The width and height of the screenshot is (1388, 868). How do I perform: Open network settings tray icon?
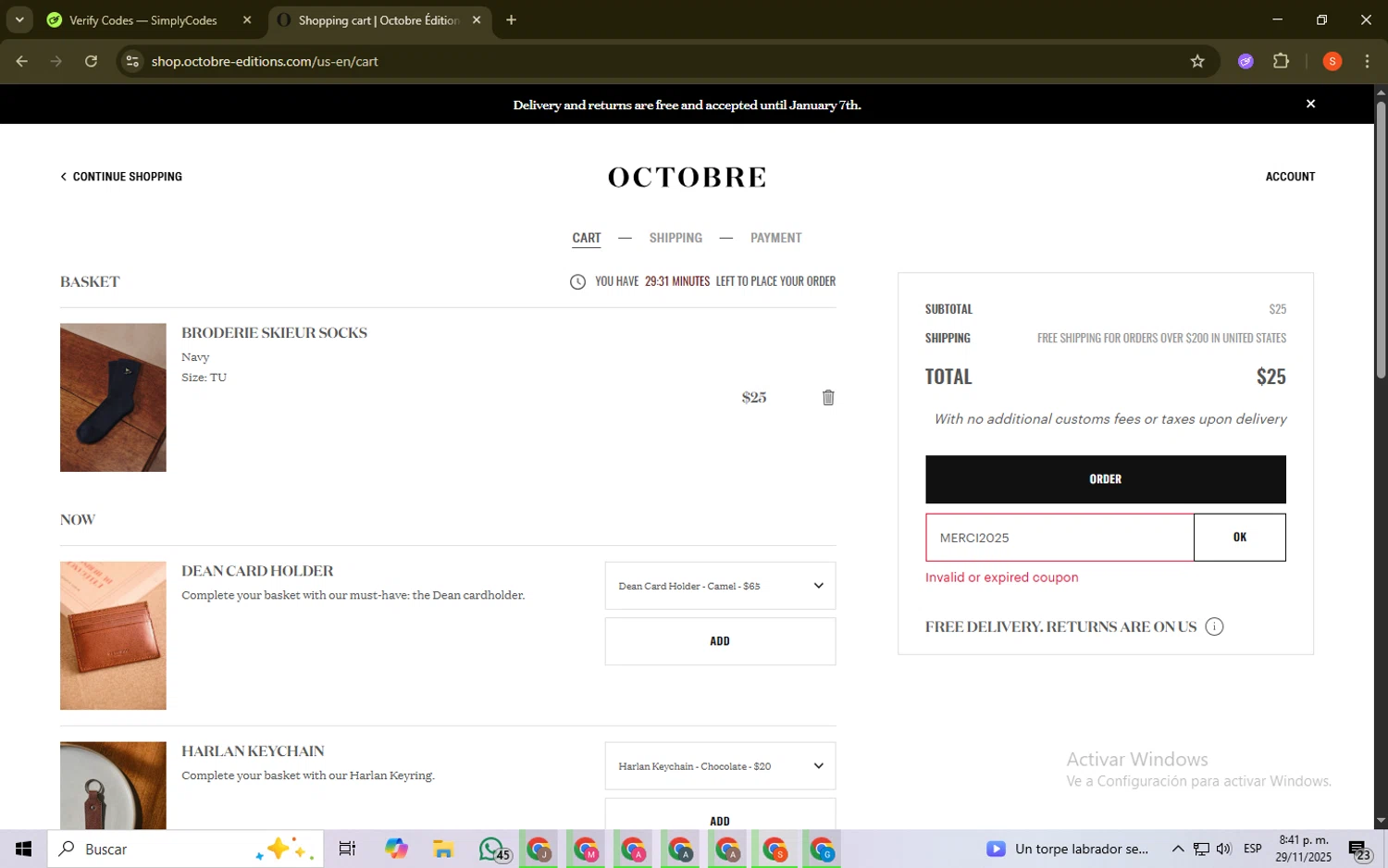click(1200, 849)
